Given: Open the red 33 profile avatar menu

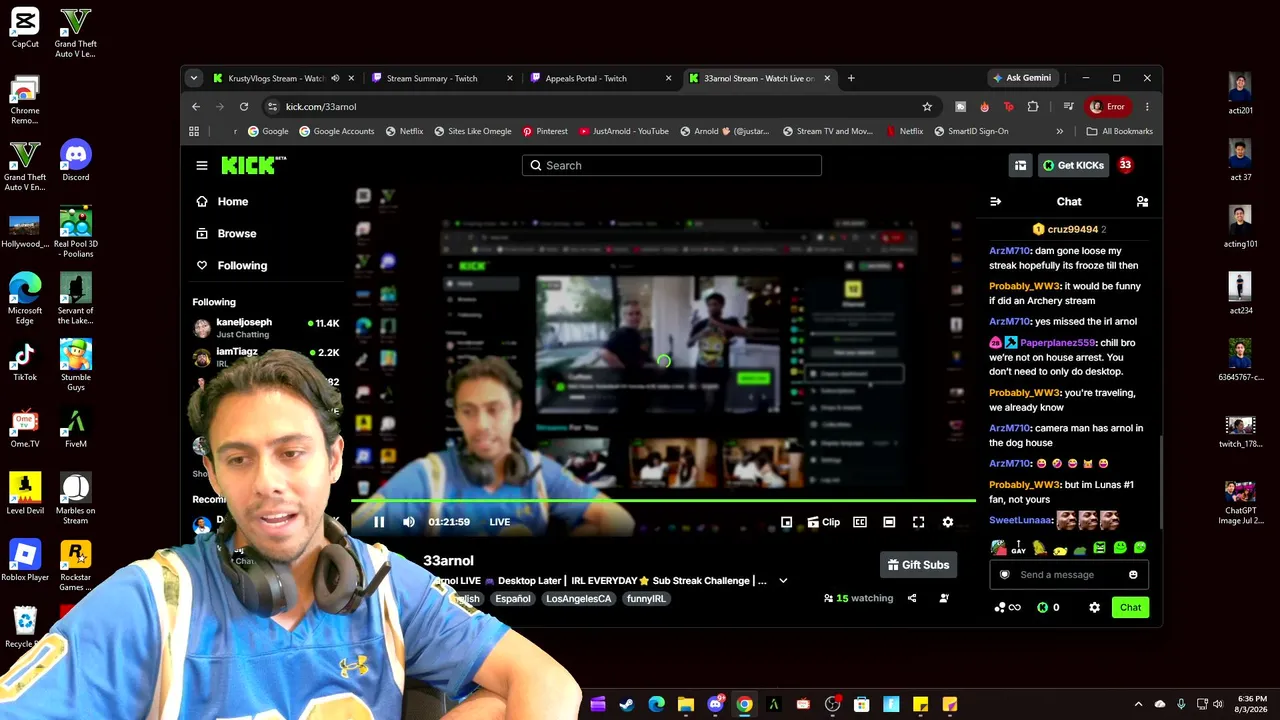Looking at the screenshot, I should [x=1125, y=165].
